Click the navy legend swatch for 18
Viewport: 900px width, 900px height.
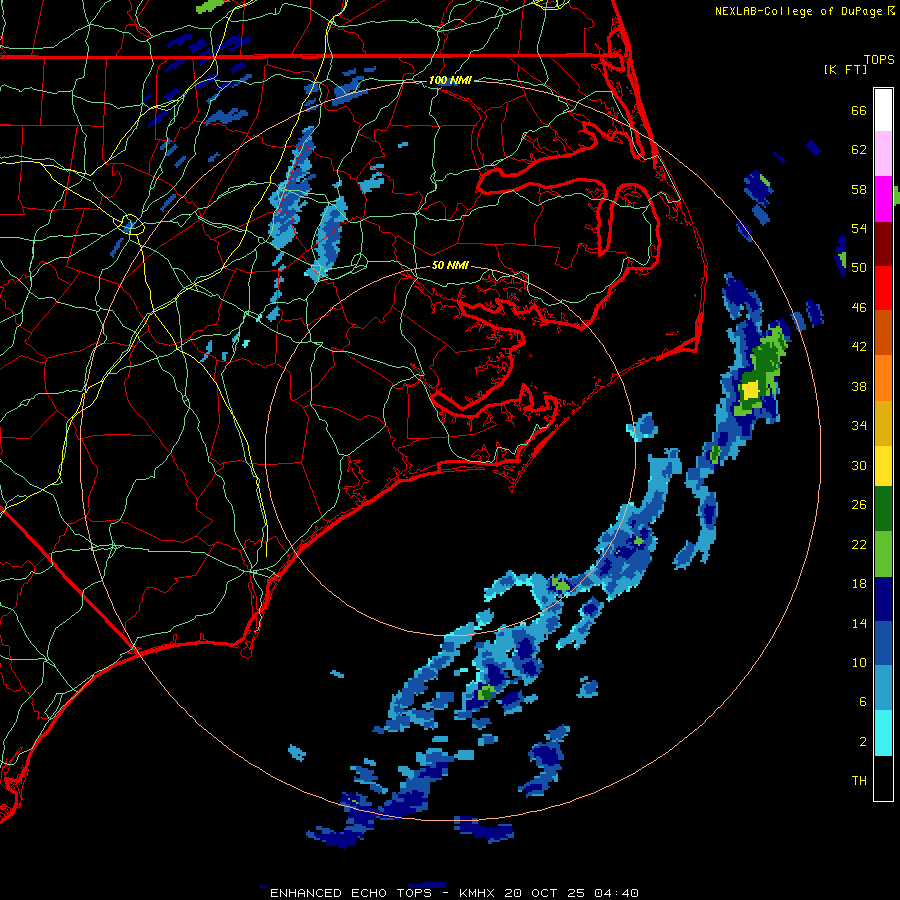[883, 599]
